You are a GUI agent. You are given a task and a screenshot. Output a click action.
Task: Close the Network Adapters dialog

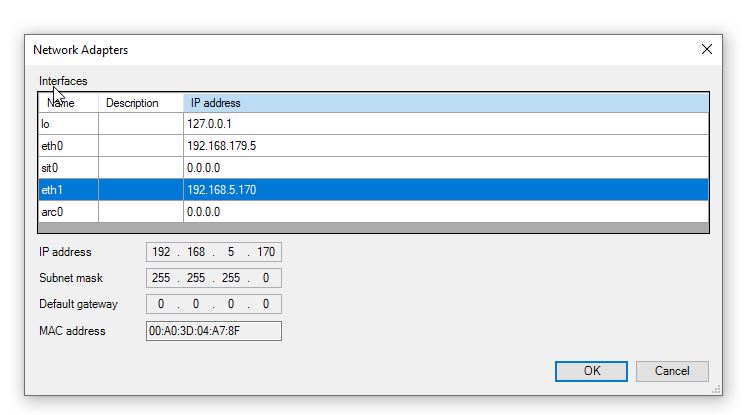point(706,49)
